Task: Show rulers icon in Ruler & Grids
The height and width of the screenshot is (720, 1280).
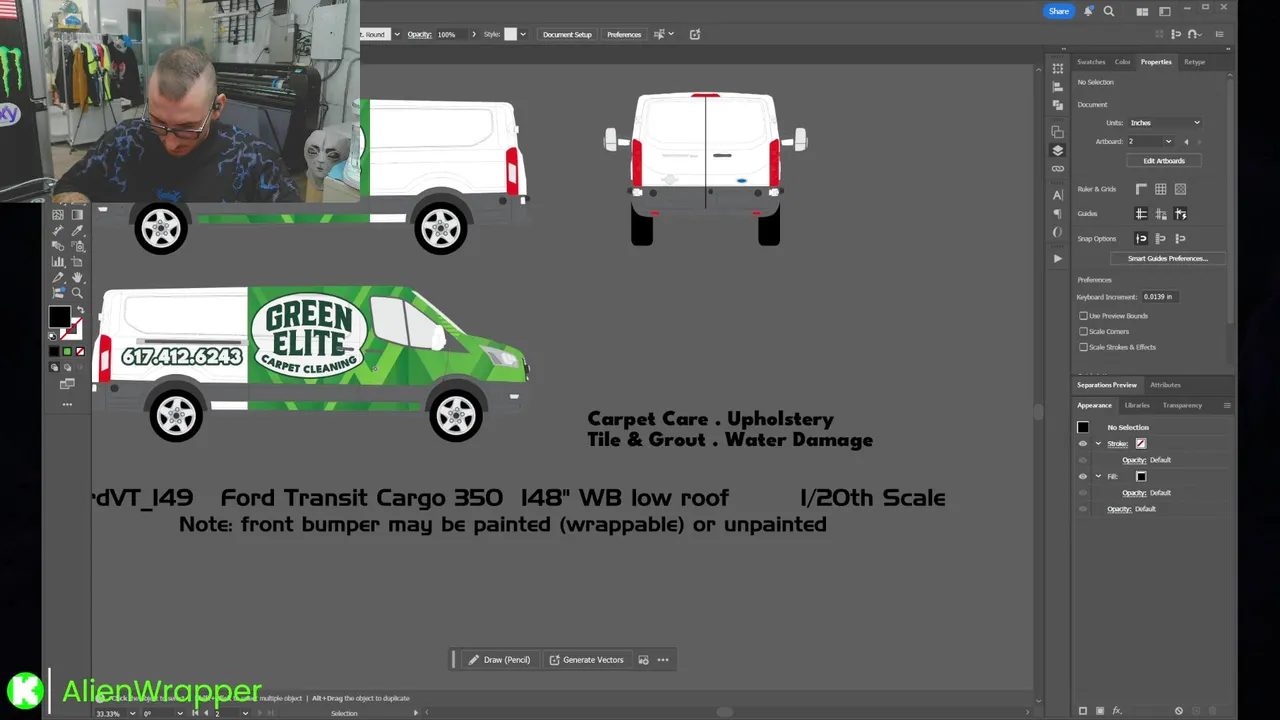Action: (1141, 189)
